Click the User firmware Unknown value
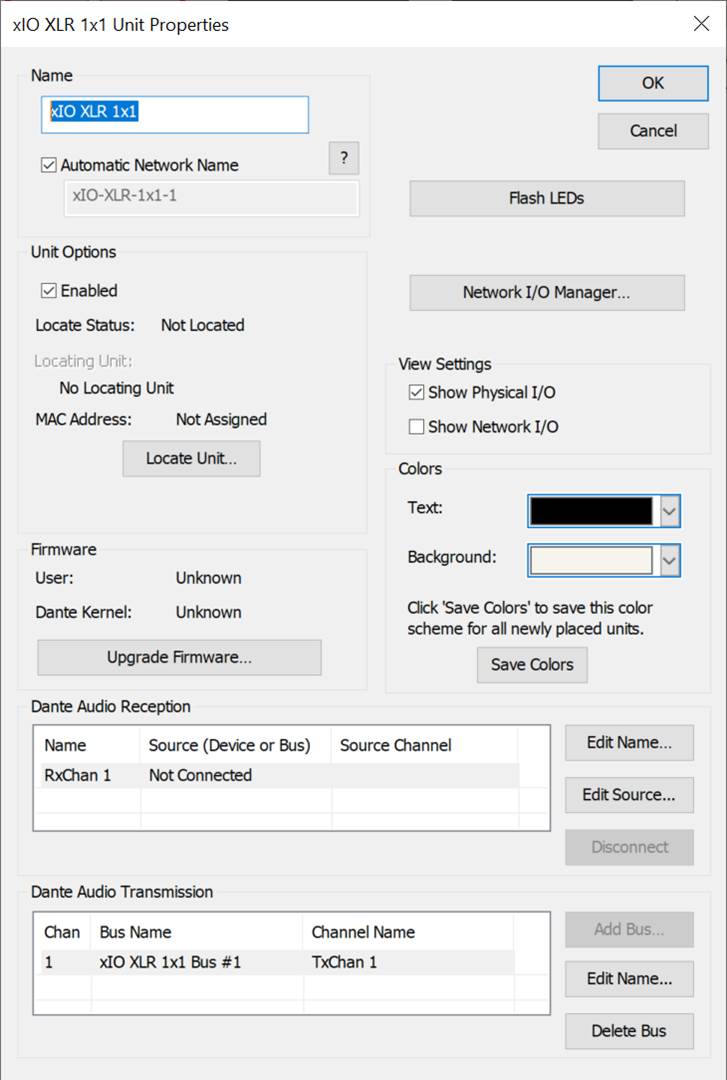Viewport: 727px width, 1080px height. coord(209,578)
